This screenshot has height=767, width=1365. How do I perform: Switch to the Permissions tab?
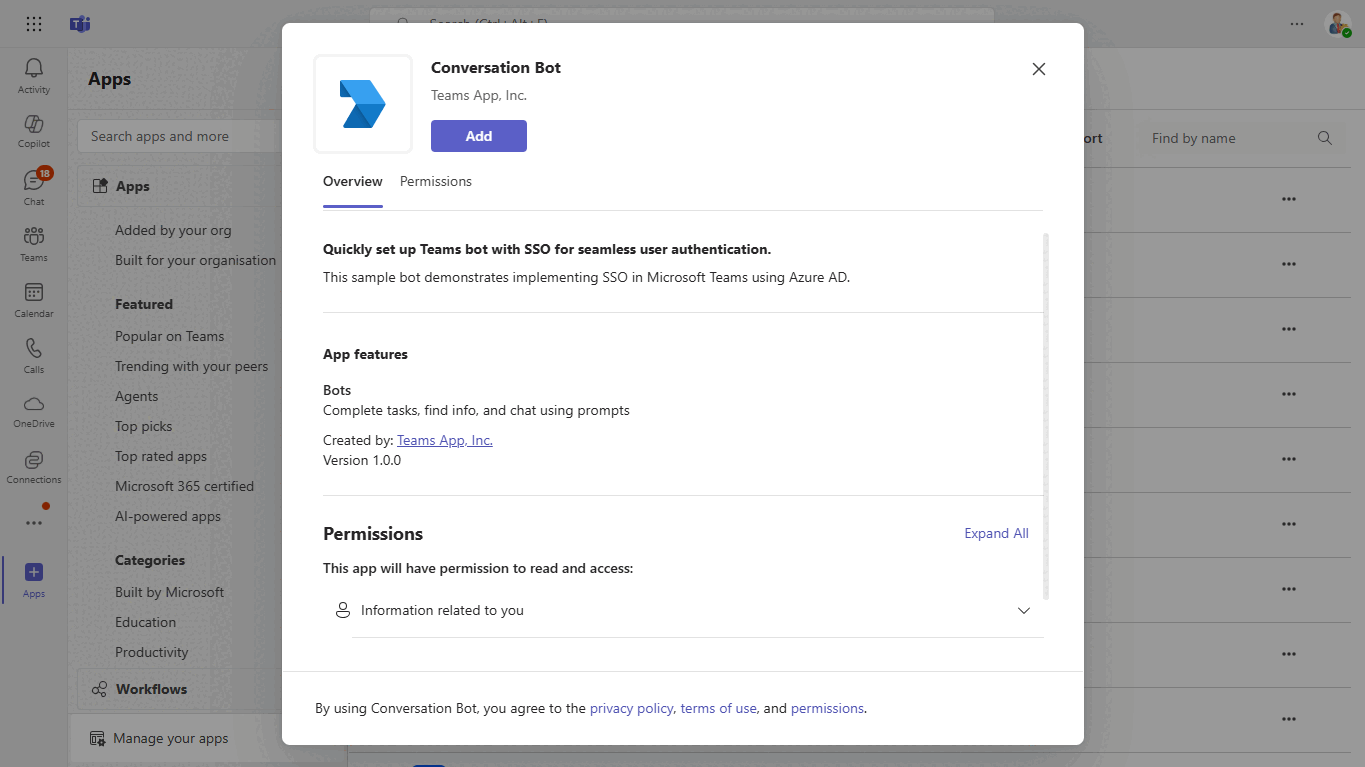click(435, 181)
